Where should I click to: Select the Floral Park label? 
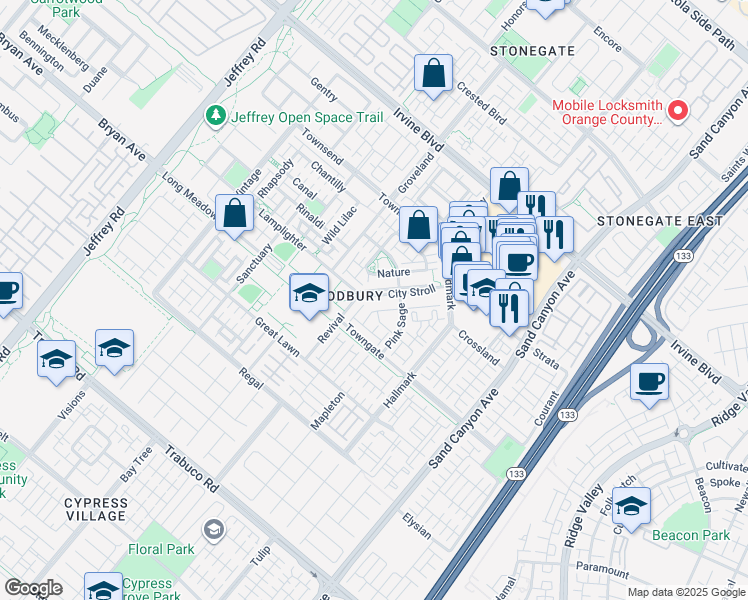click(161, 549)
